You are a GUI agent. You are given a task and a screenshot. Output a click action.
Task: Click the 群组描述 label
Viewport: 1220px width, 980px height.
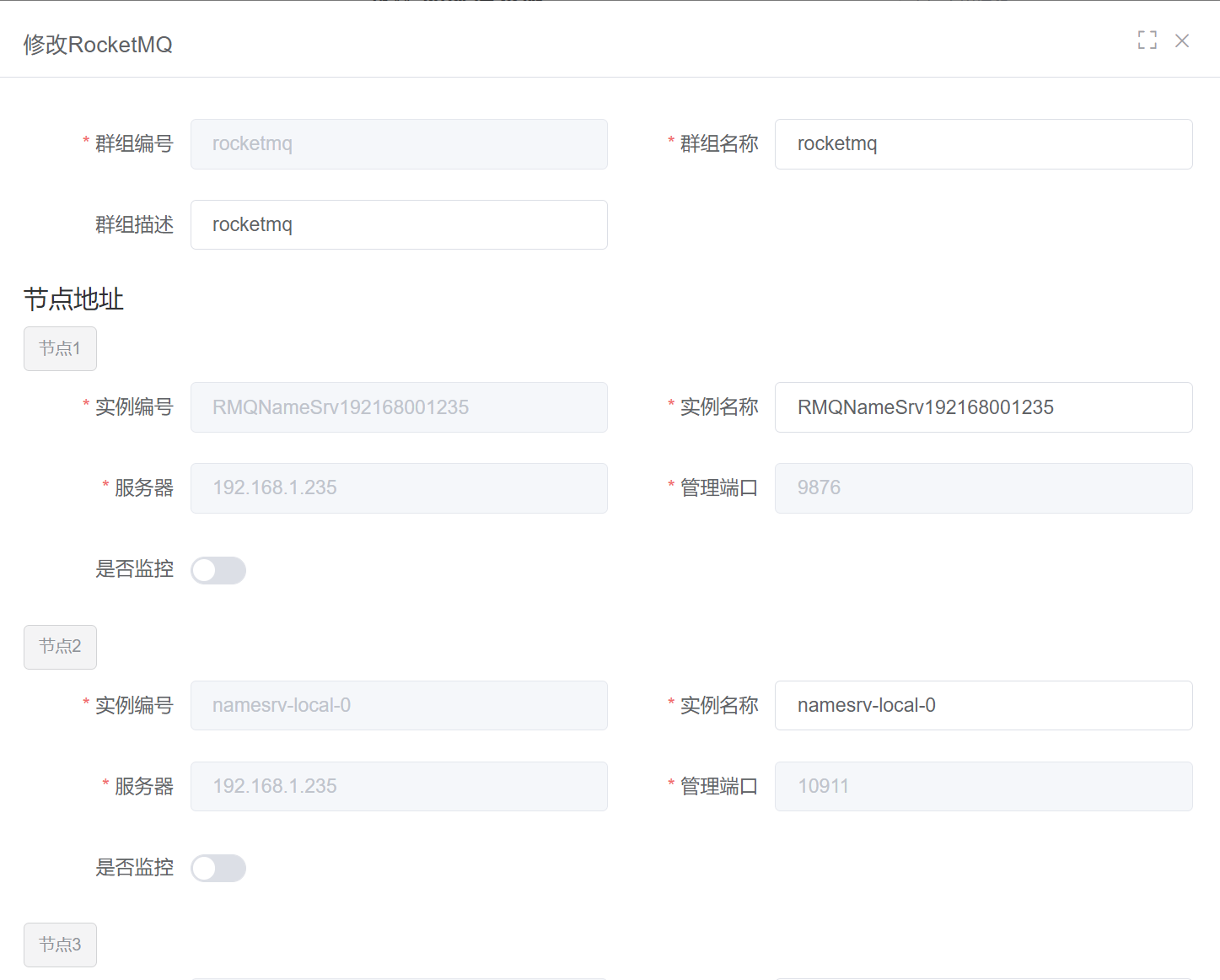point(134,224)
